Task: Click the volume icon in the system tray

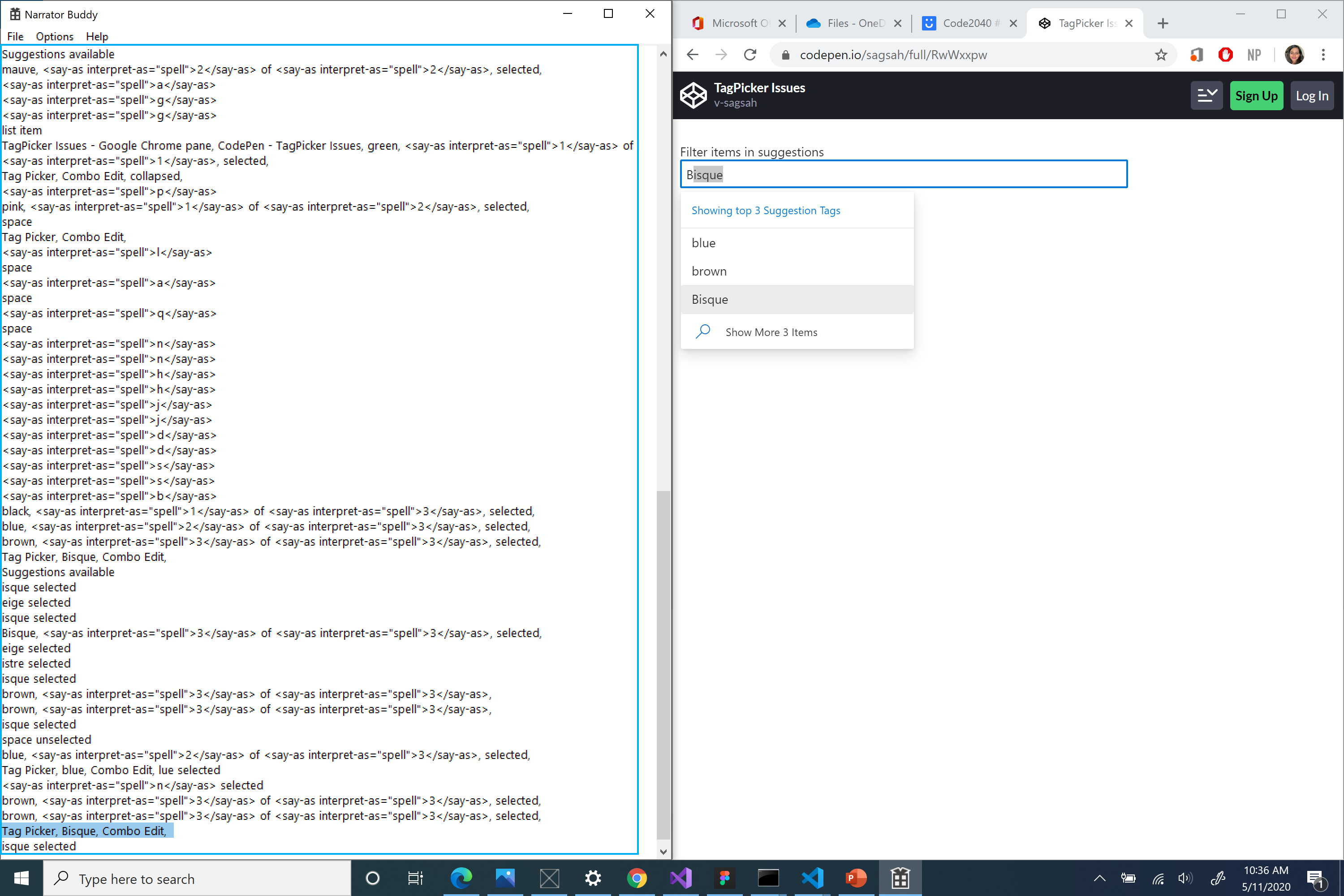Action: pyautogui.click(x=1185, y=878)
